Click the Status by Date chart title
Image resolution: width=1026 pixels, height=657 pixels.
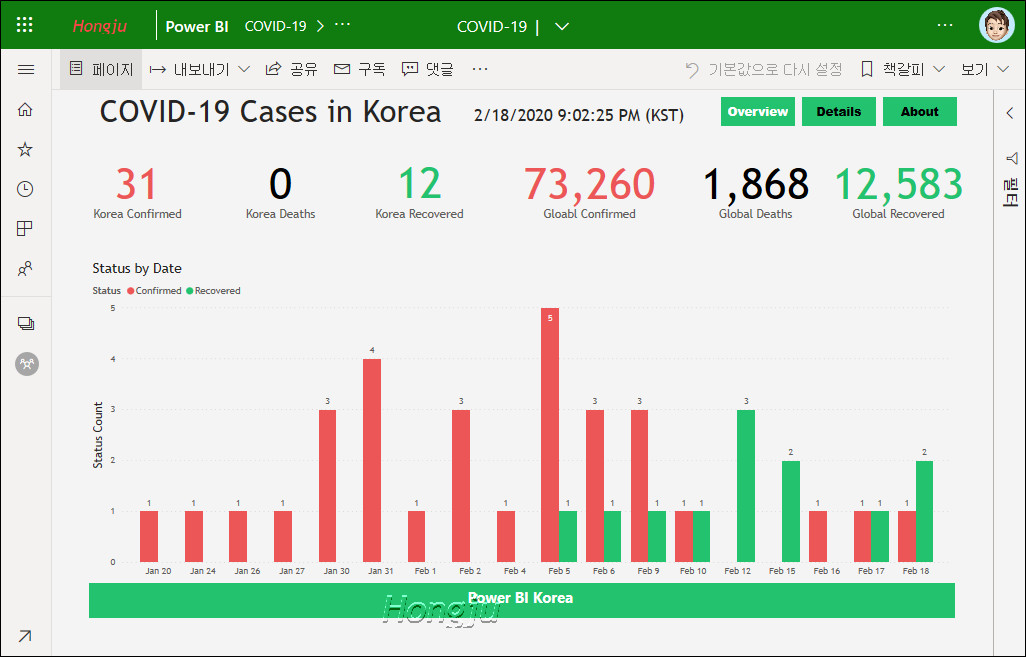pyautogui.click(x=137, y=268)
